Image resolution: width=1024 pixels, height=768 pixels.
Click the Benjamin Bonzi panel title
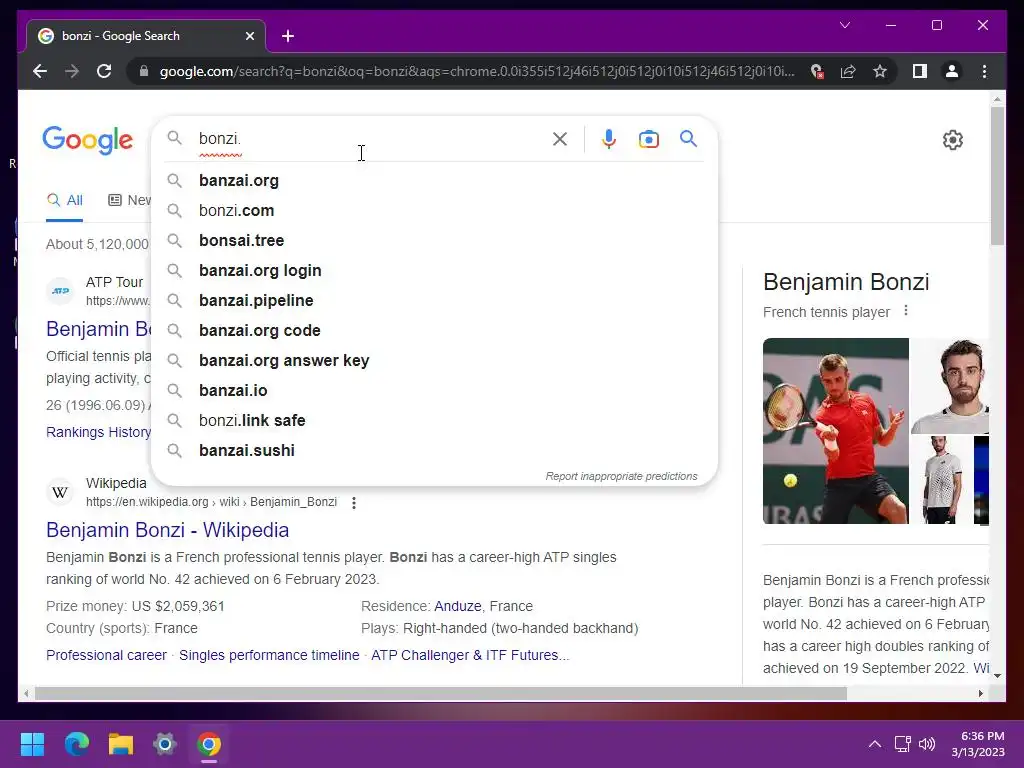point(846,282)
